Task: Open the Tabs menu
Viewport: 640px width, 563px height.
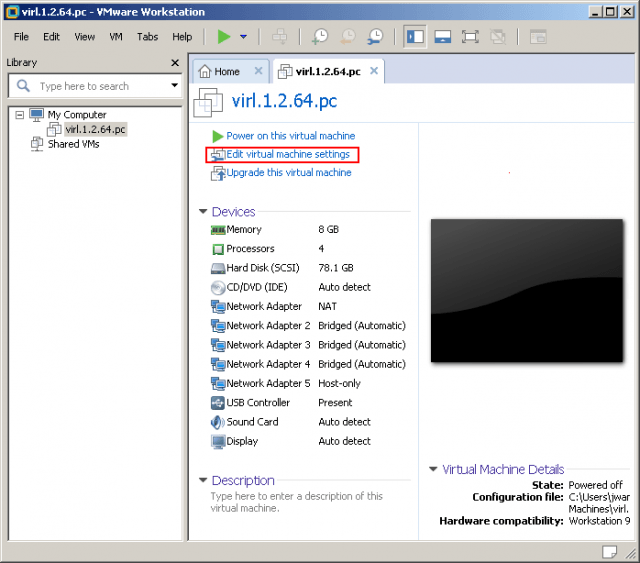Action: tap(147, 37)
